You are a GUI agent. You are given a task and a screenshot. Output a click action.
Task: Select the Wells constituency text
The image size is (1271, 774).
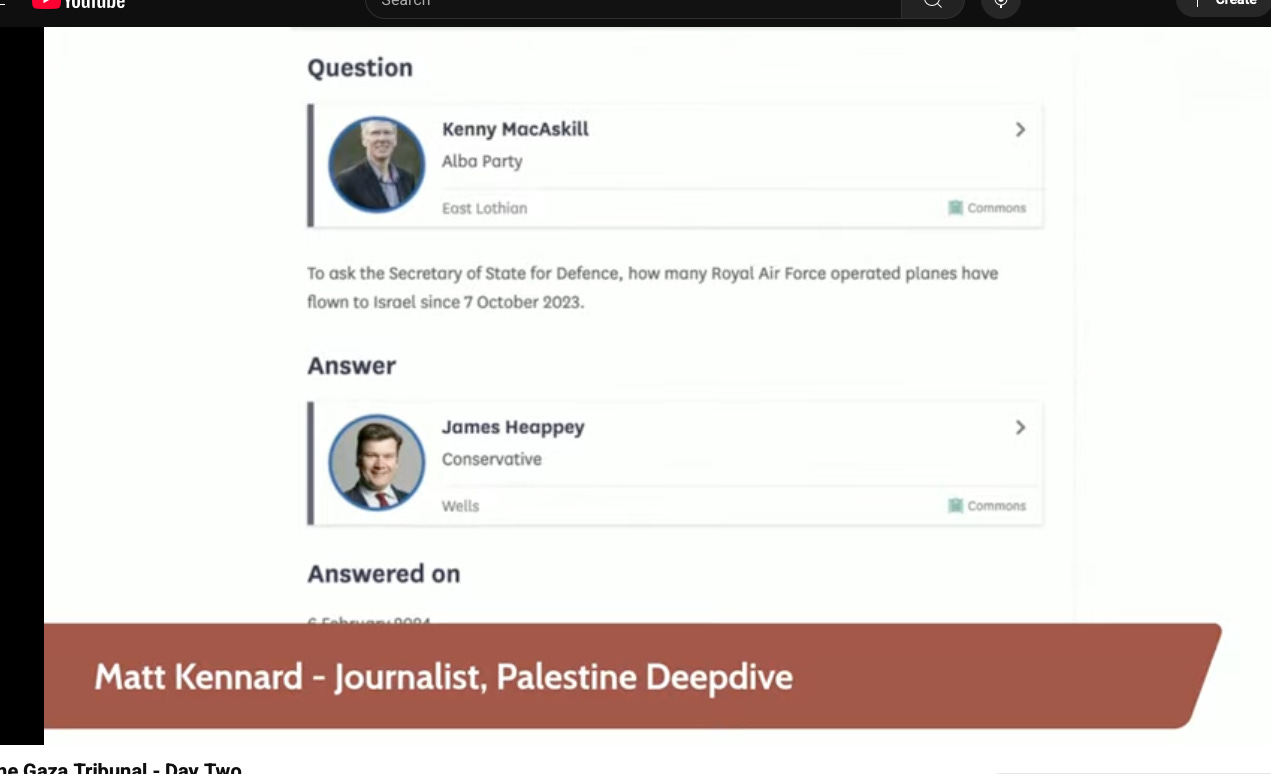(x=460, y=506)
